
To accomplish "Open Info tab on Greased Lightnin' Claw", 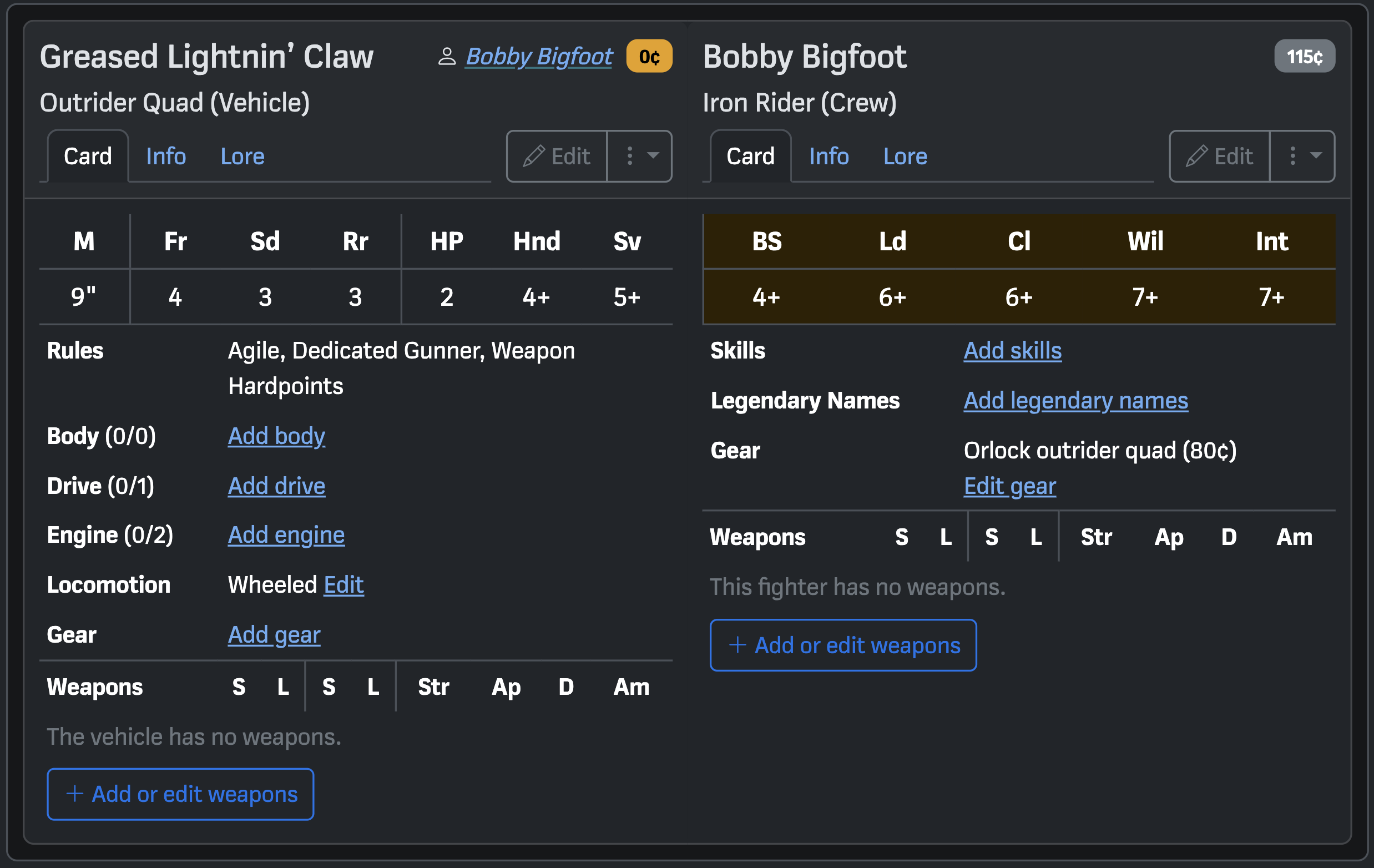I will (166, 156).
